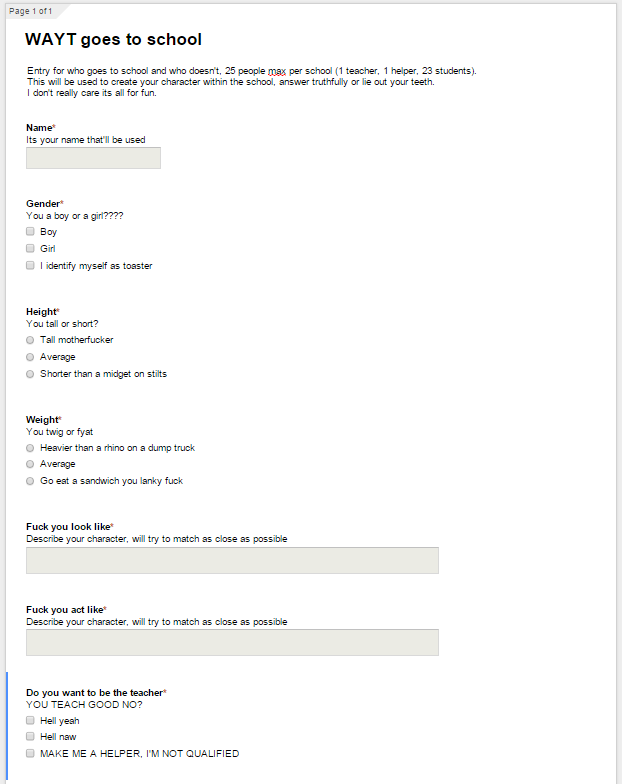Click the form description paragraph text
Viewport: 622px width, 784px height.
click(252, 82)
